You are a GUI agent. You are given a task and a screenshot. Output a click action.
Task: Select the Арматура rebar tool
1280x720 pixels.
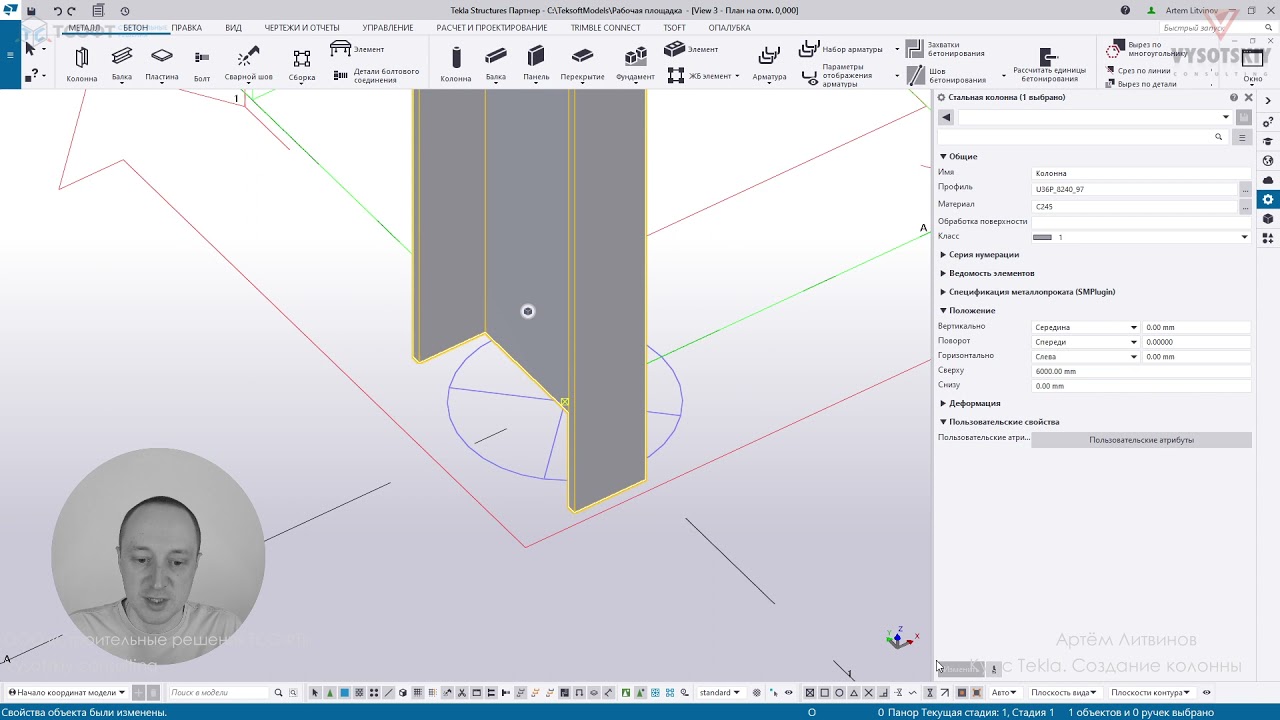pyautogui.click(x=769, y=64)
